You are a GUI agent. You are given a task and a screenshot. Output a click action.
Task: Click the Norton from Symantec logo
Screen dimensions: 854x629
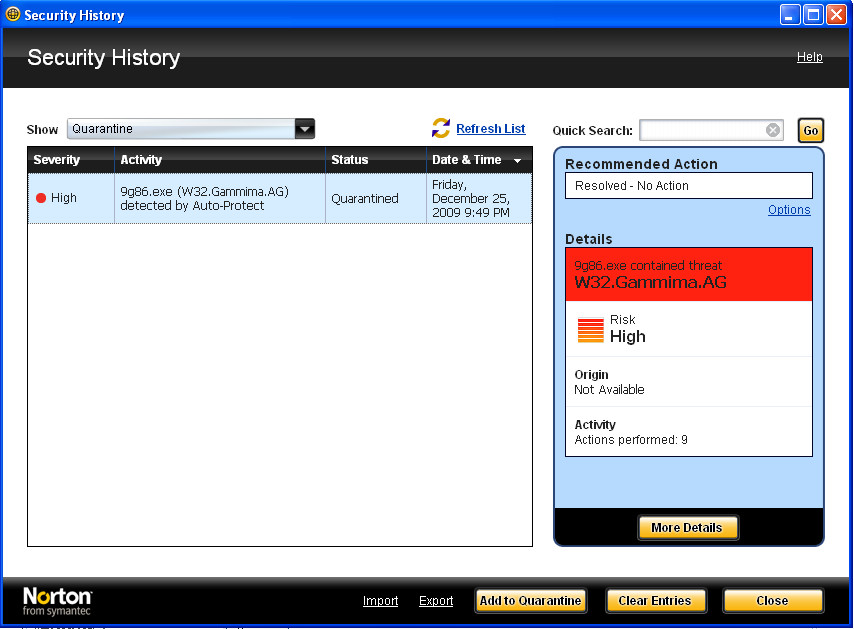click(x=57, y=601)
